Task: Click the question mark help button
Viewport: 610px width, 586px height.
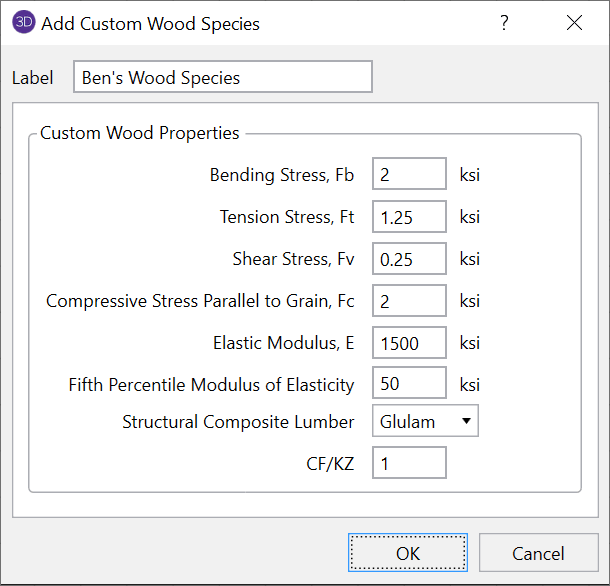Action: point(504,23)
